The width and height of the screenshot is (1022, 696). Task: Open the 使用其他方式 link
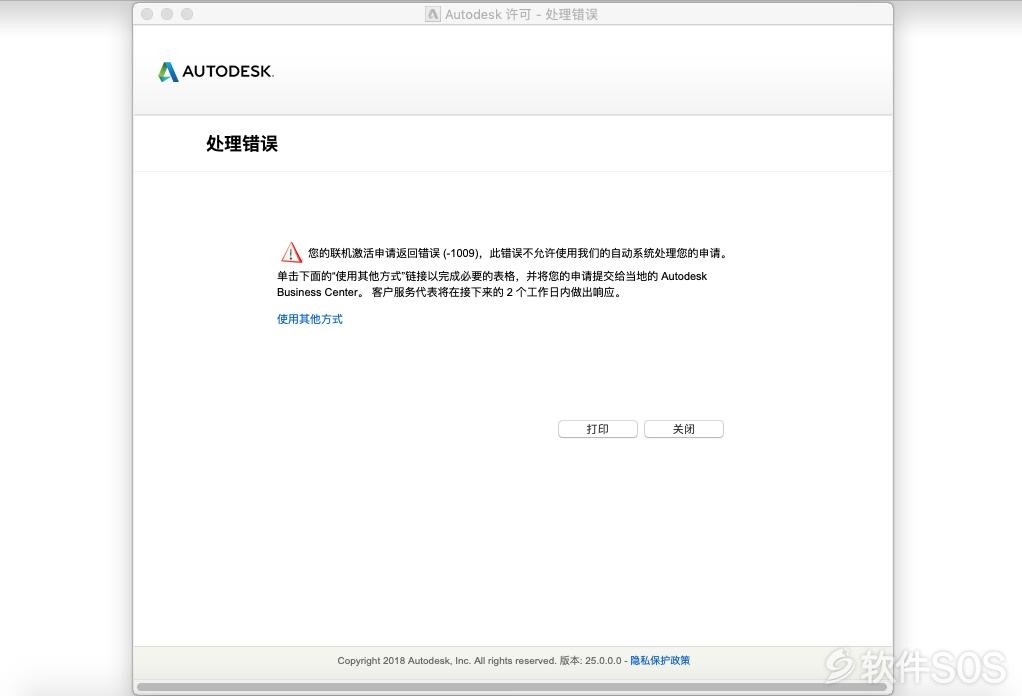coord(310,319)
